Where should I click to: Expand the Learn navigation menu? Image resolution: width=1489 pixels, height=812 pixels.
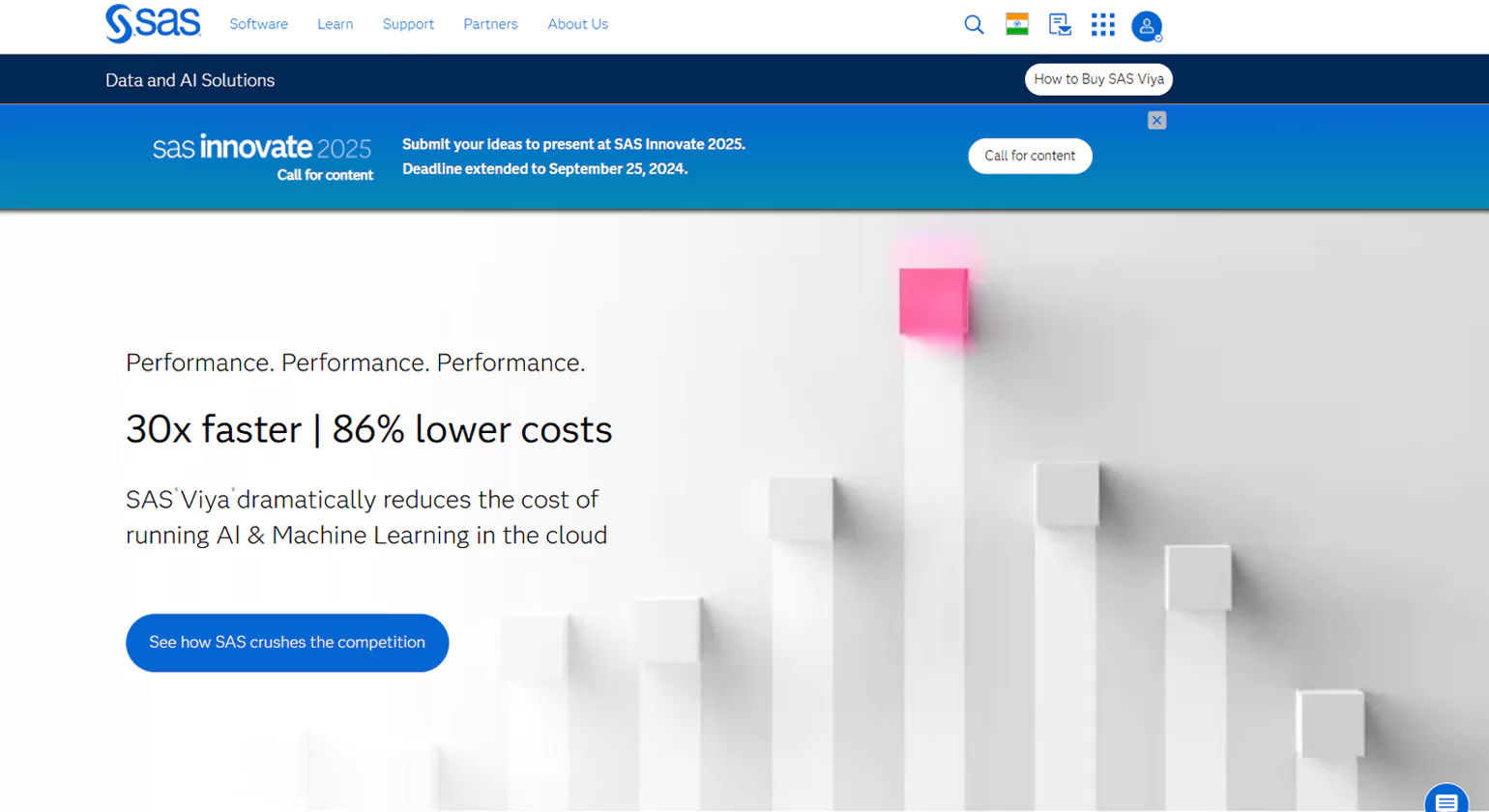coord(335,24)
